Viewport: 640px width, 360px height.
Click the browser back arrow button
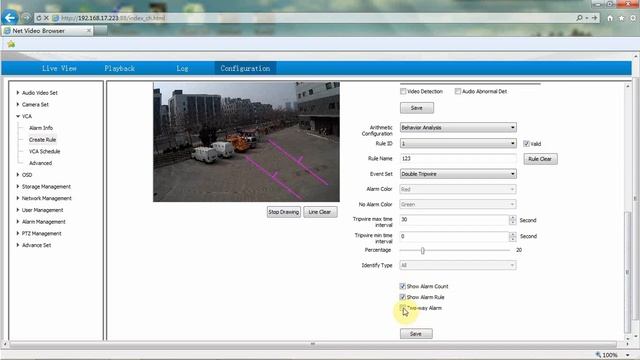coord(9,18)
